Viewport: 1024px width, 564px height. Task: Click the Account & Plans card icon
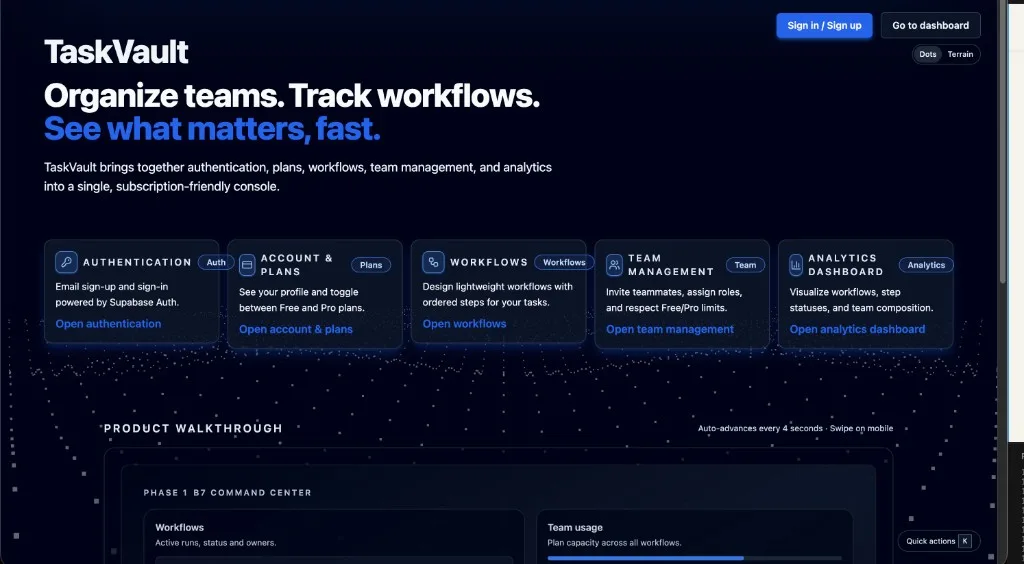click(247, 264)
